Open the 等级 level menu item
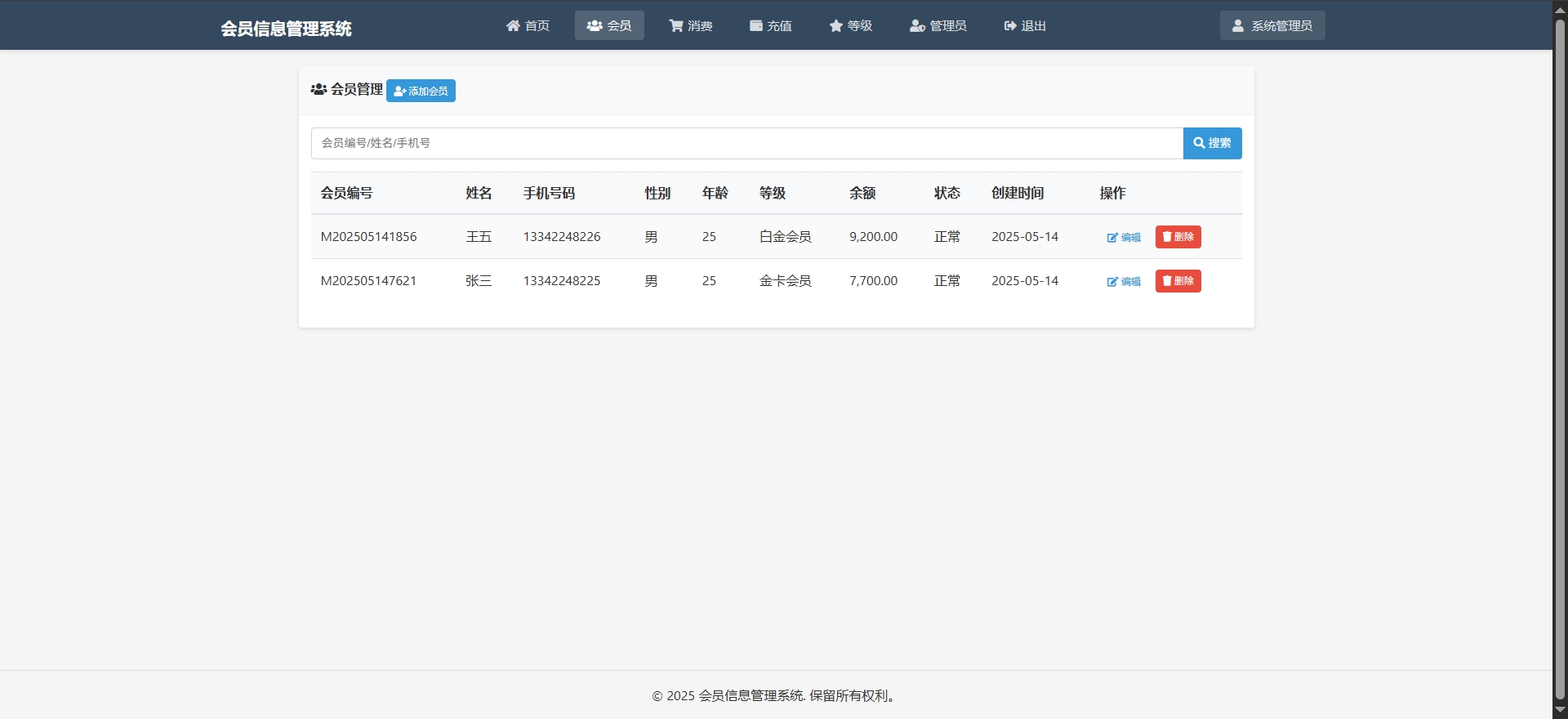This screenshot has width=1568, height=719. point(851,25)
